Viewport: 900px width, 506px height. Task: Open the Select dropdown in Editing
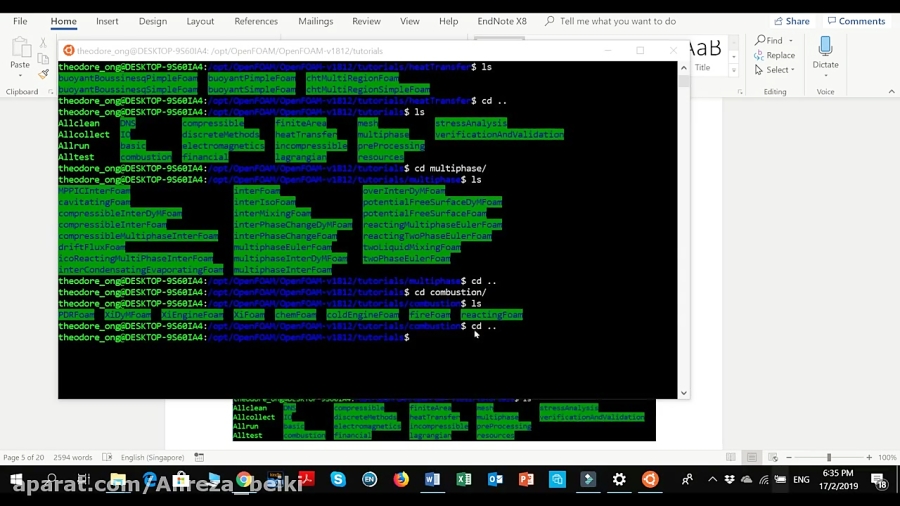pyautogui.click(x=775, y=70)
